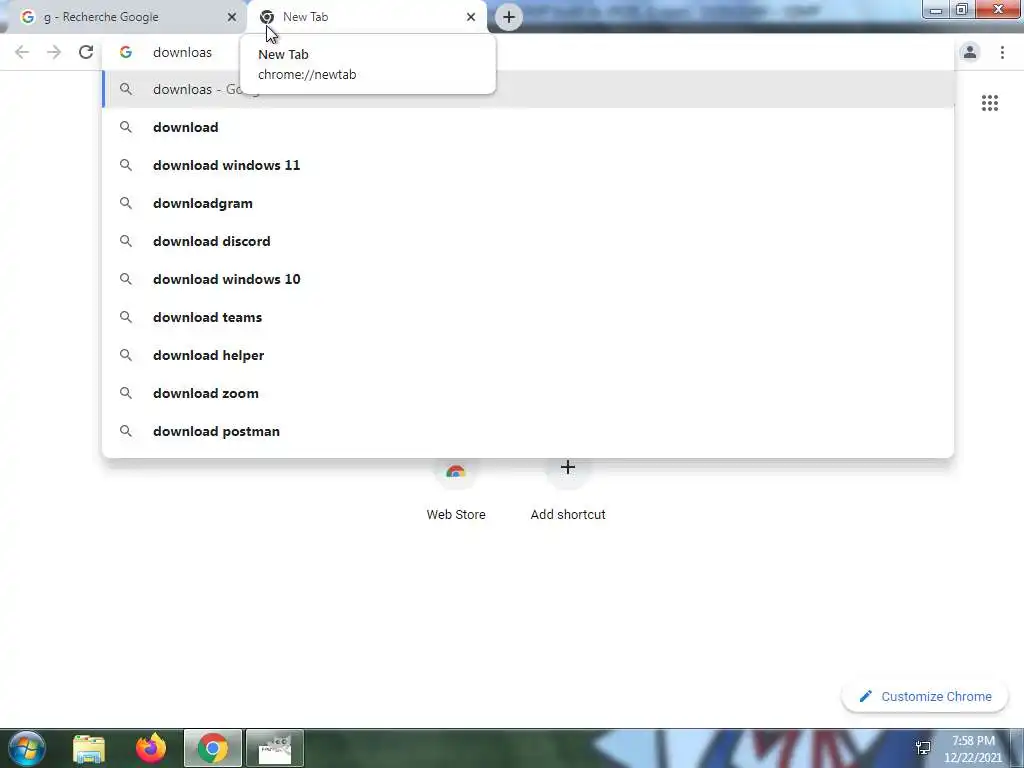This screenshot has width=1024, height=768.
Task: Switch to the 'g - Recherche Google' tab
Action: click(x=124, y=17)
